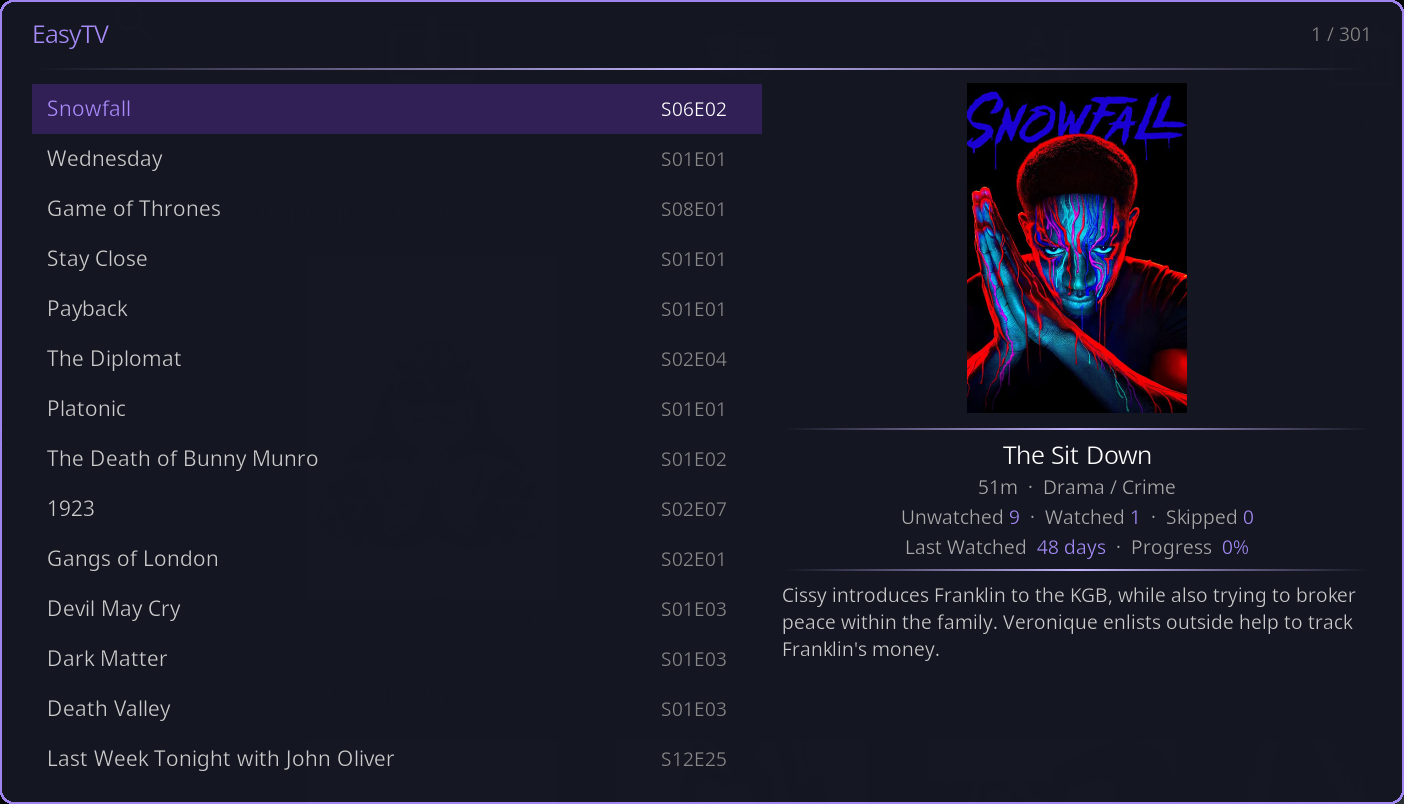
Task: Click the EasyTV title text
Action: point(70,35)
